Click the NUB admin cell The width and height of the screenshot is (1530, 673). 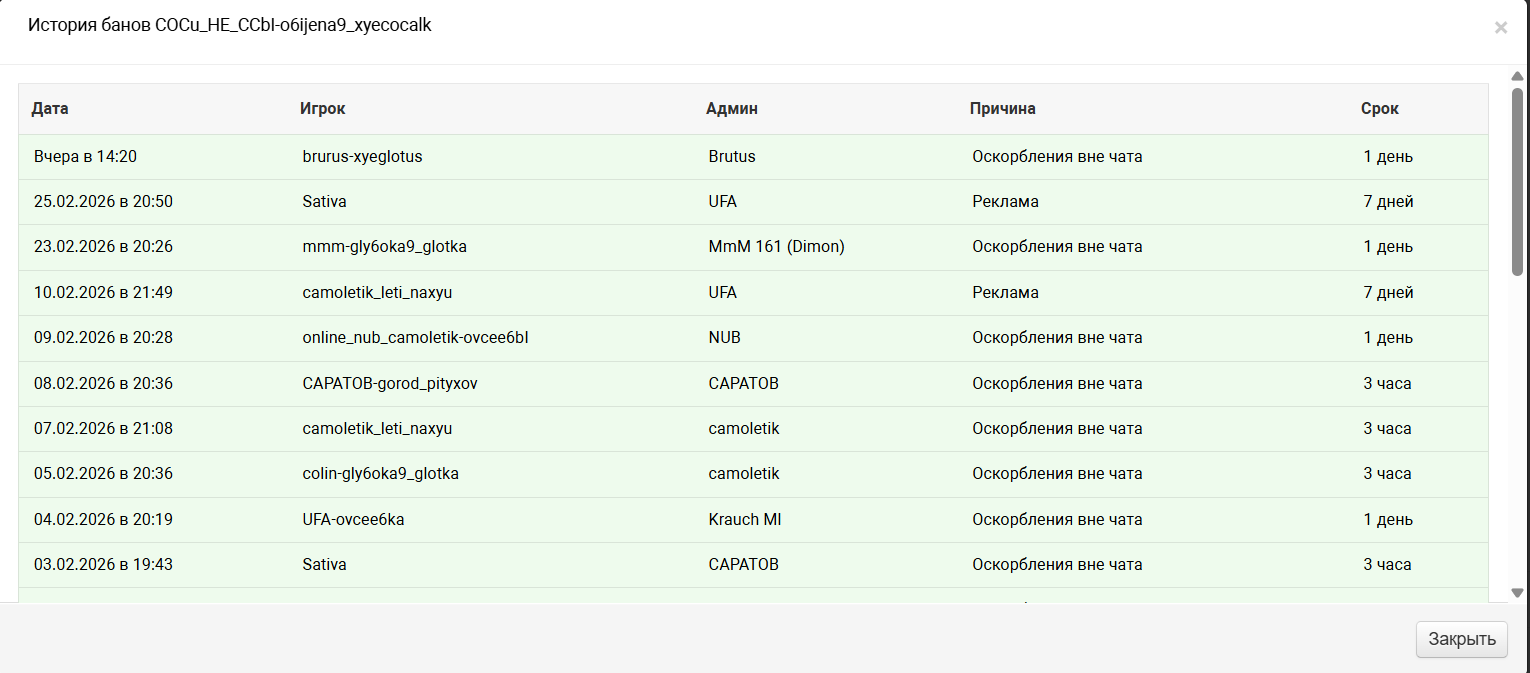[724, 338]
